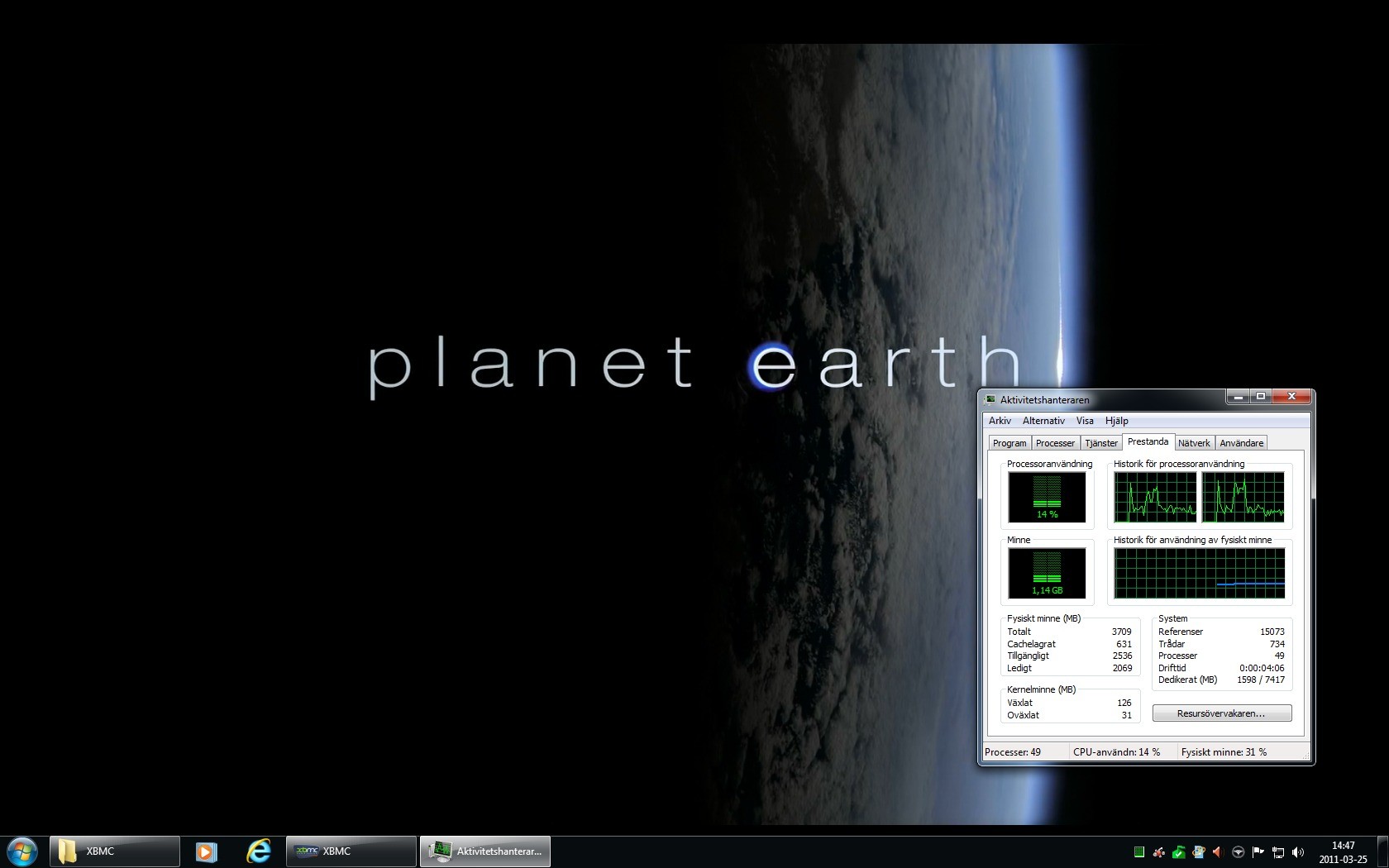Open the Windows Start menu

point(22,851)
